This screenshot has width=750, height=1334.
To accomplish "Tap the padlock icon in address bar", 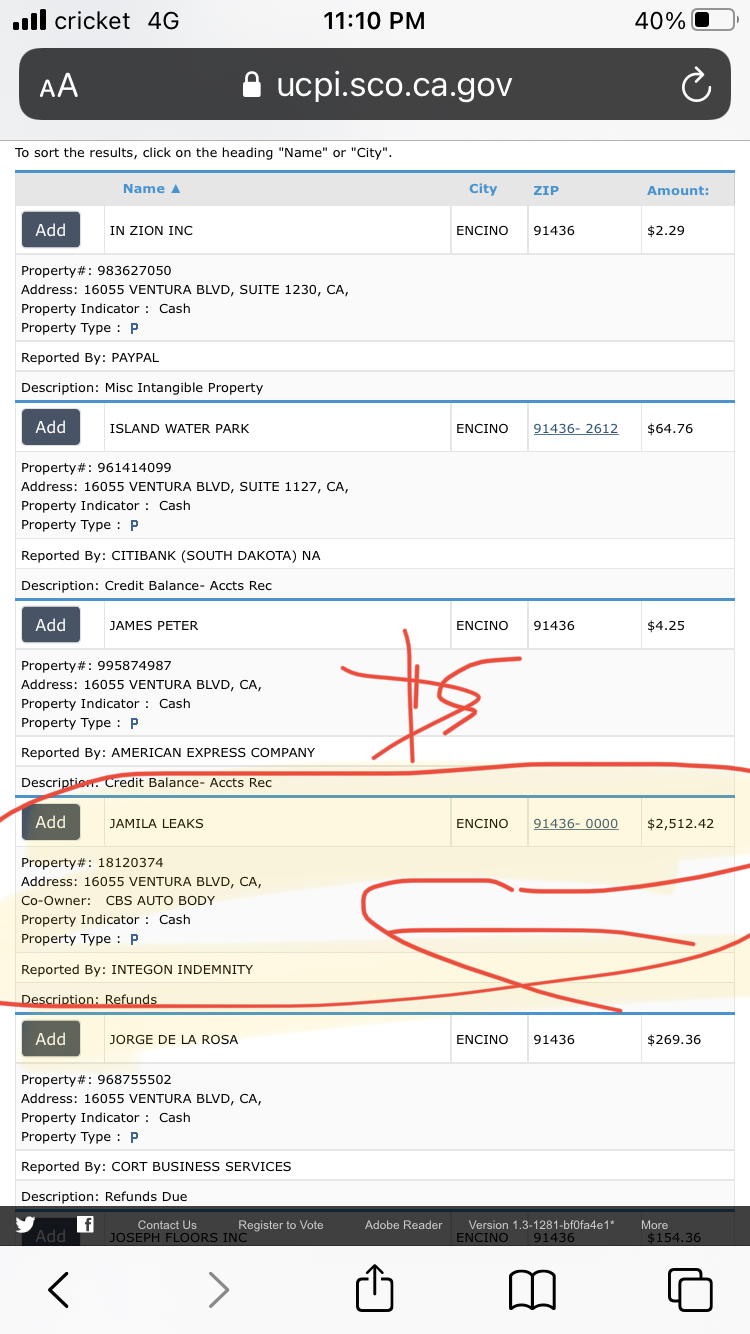I will [253, 86].
